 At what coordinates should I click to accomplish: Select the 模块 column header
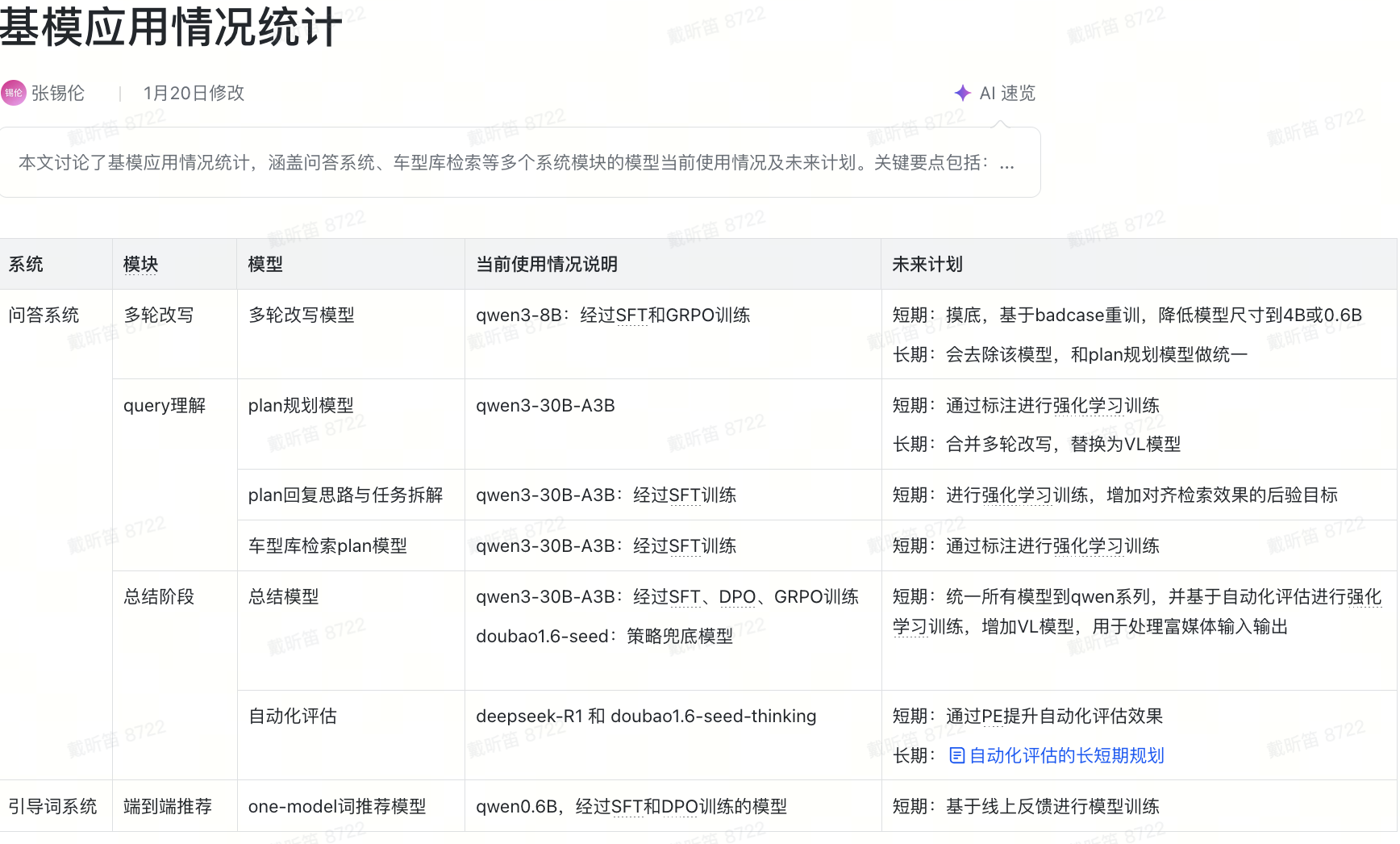[x=140, y=265]
